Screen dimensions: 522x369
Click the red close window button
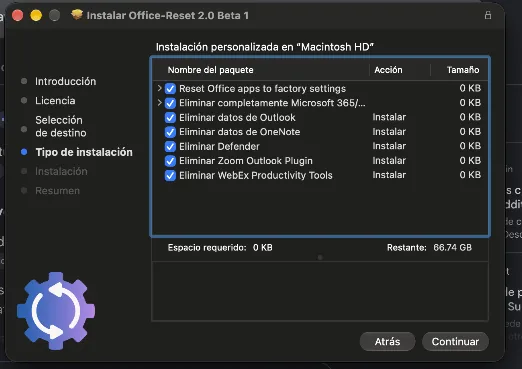pos(17,15)
